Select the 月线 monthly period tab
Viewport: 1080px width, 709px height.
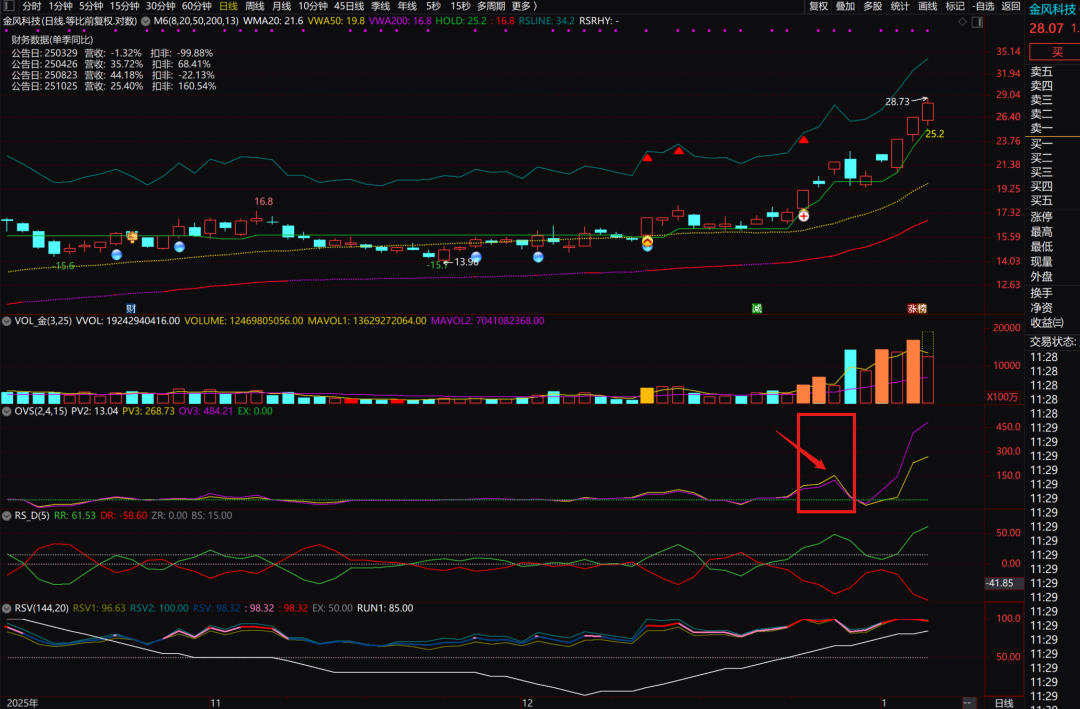pos(282,6)
